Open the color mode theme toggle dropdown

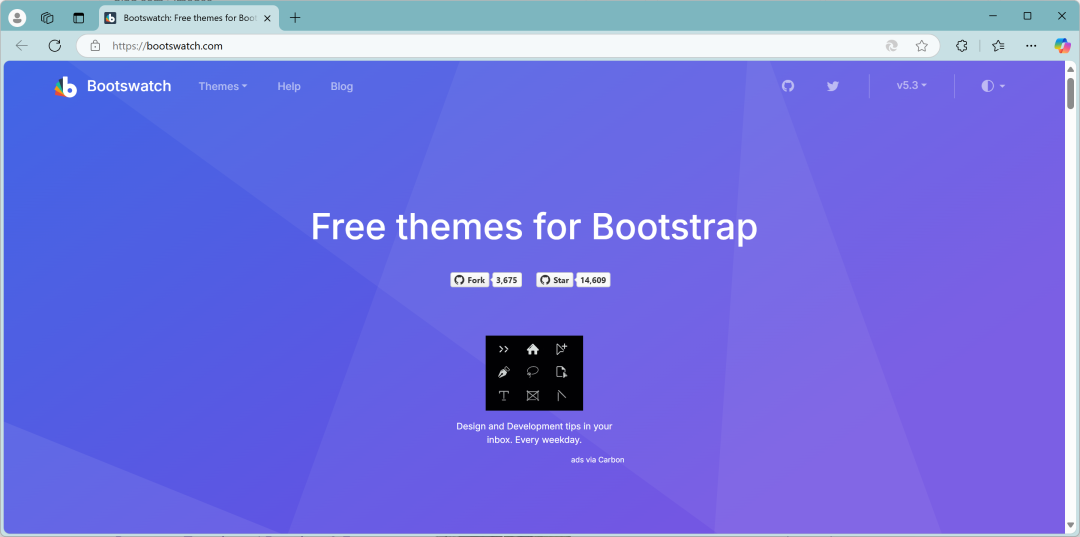993,86
